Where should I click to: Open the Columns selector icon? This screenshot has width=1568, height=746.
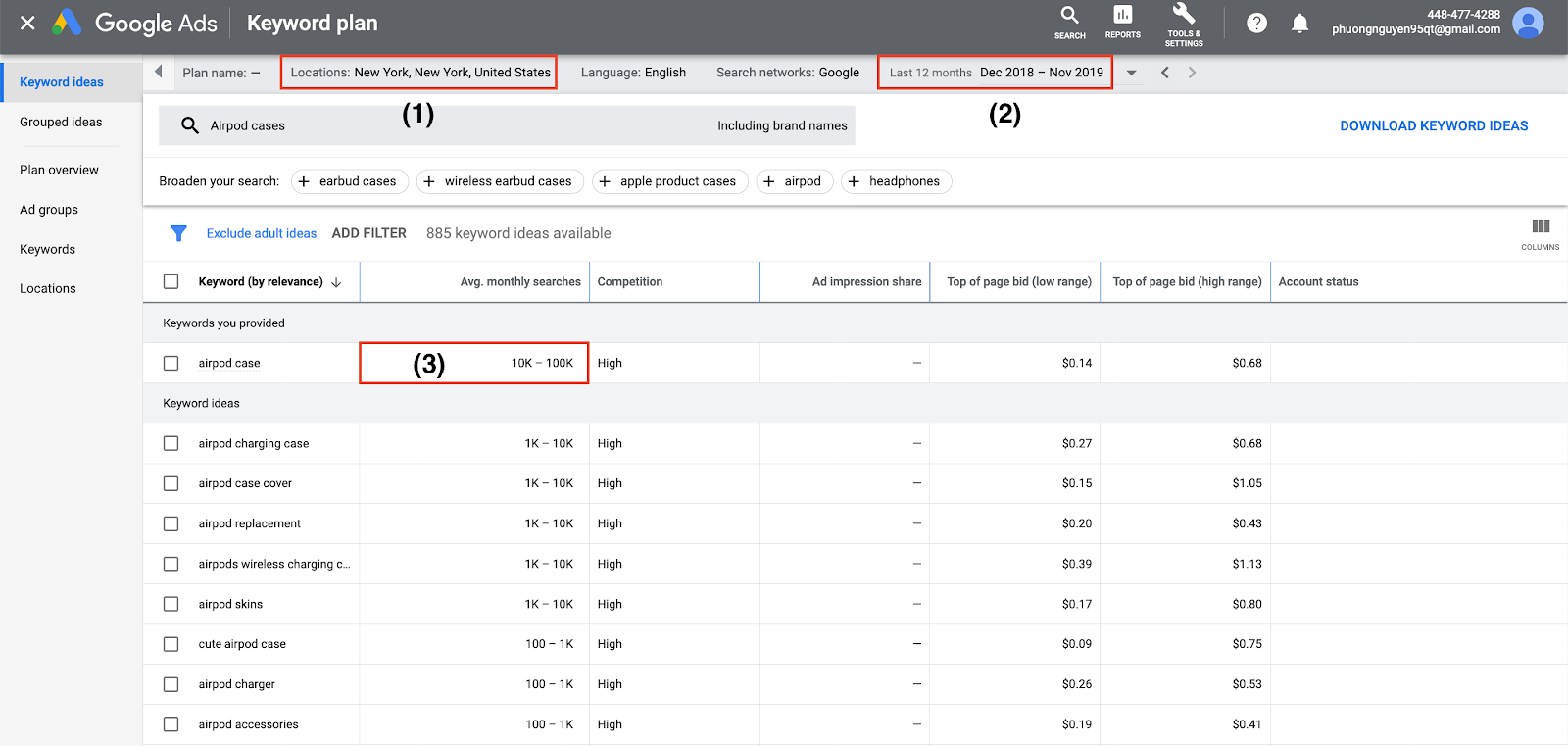(x=1541, y=233)
